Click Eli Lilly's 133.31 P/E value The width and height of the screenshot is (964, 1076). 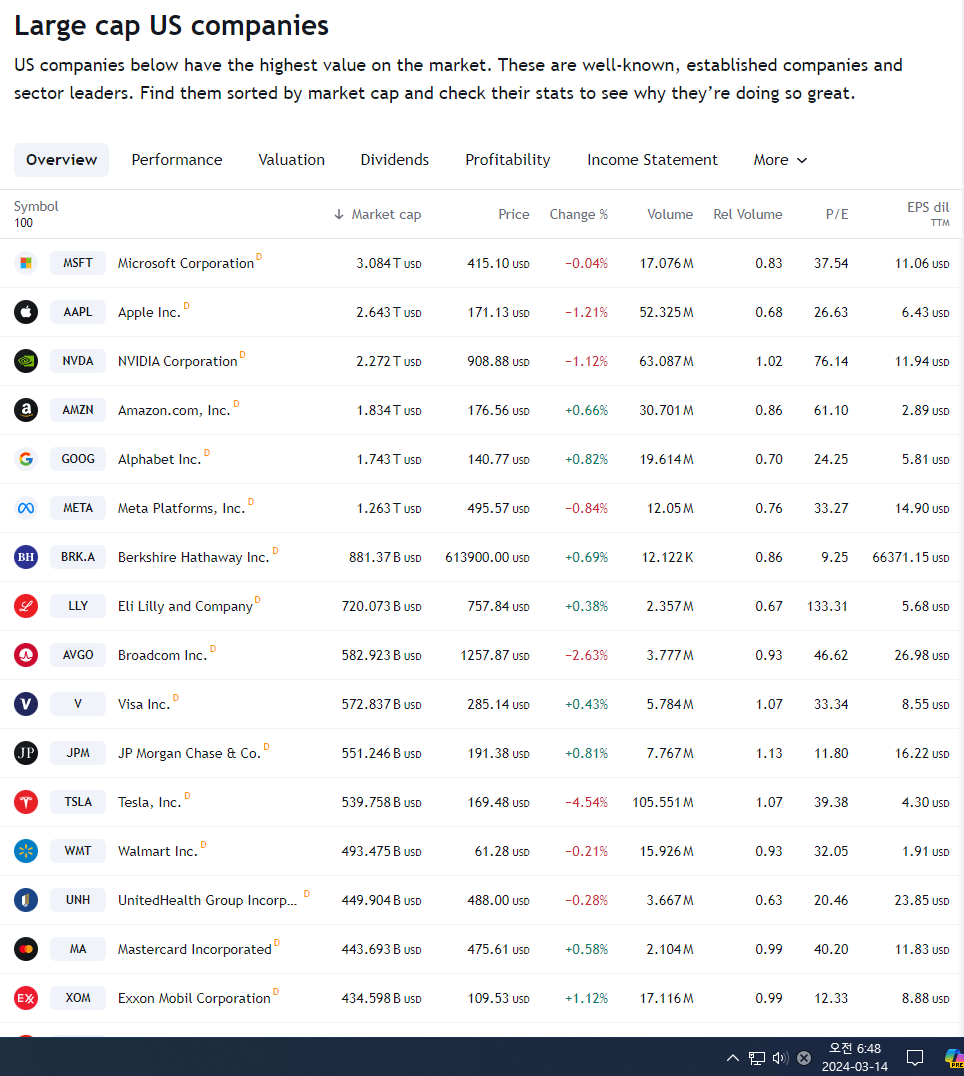point(827,607)
